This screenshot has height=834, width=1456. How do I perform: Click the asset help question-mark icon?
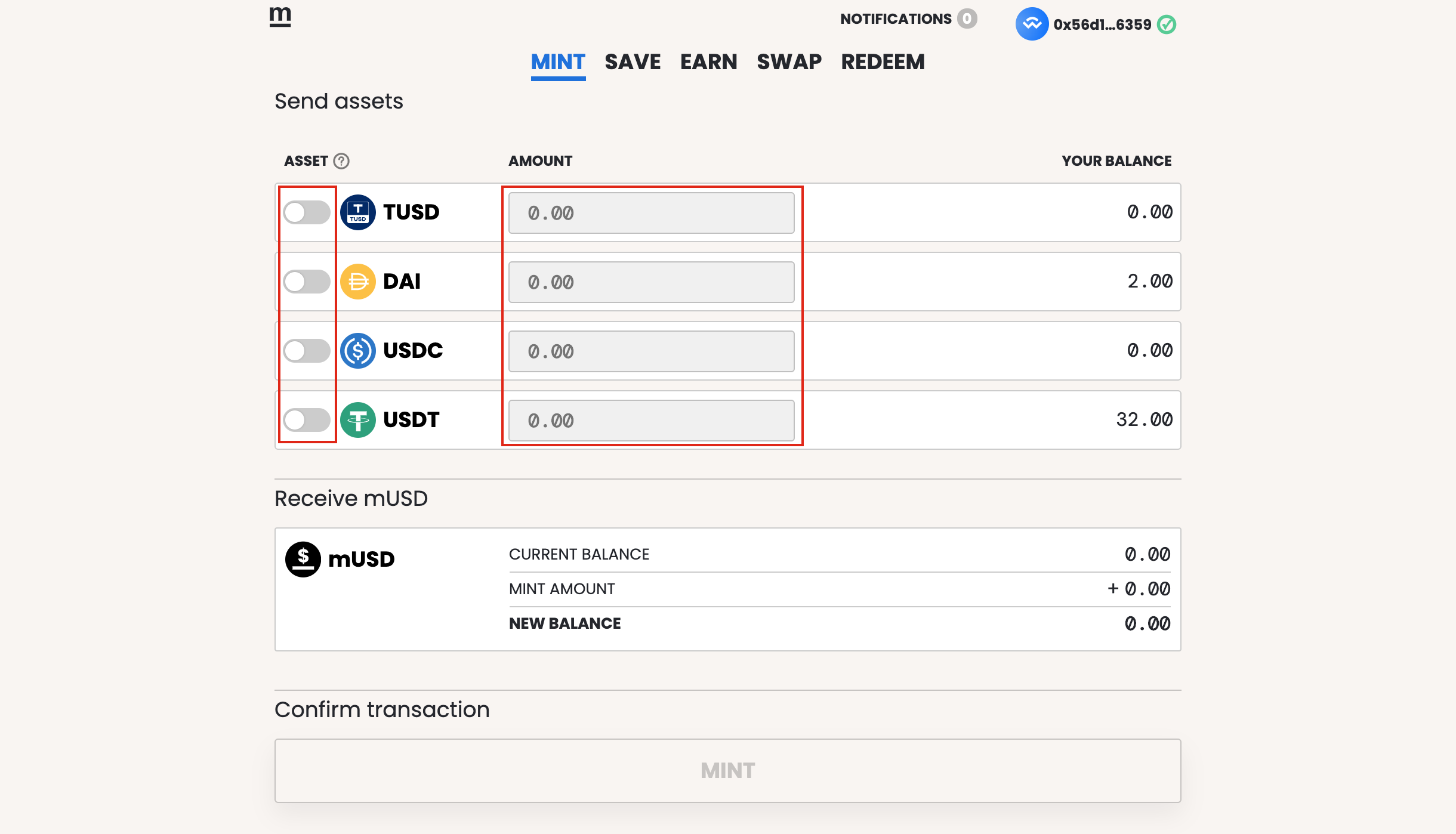[x=341, y=161]
